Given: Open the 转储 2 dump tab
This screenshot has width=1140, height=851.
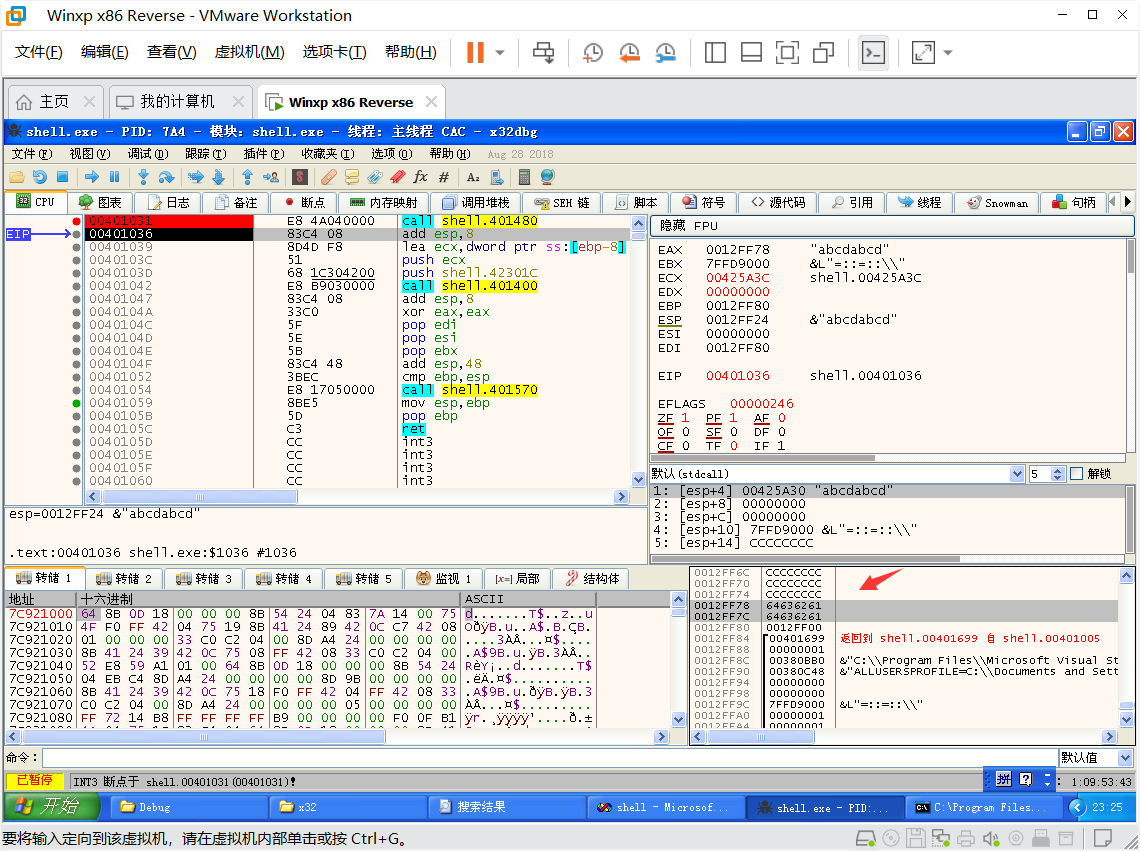Looking at the screenshot, I should [124, 578].
